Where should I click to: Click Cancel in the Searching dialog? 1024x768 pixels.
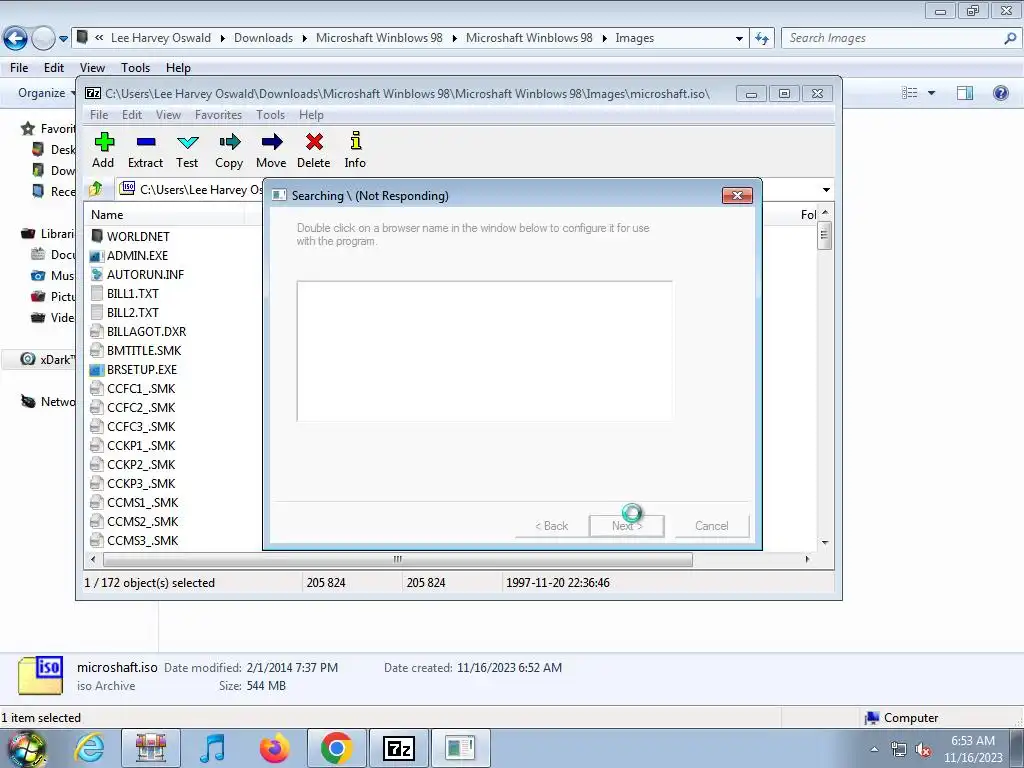pos(711,526)
